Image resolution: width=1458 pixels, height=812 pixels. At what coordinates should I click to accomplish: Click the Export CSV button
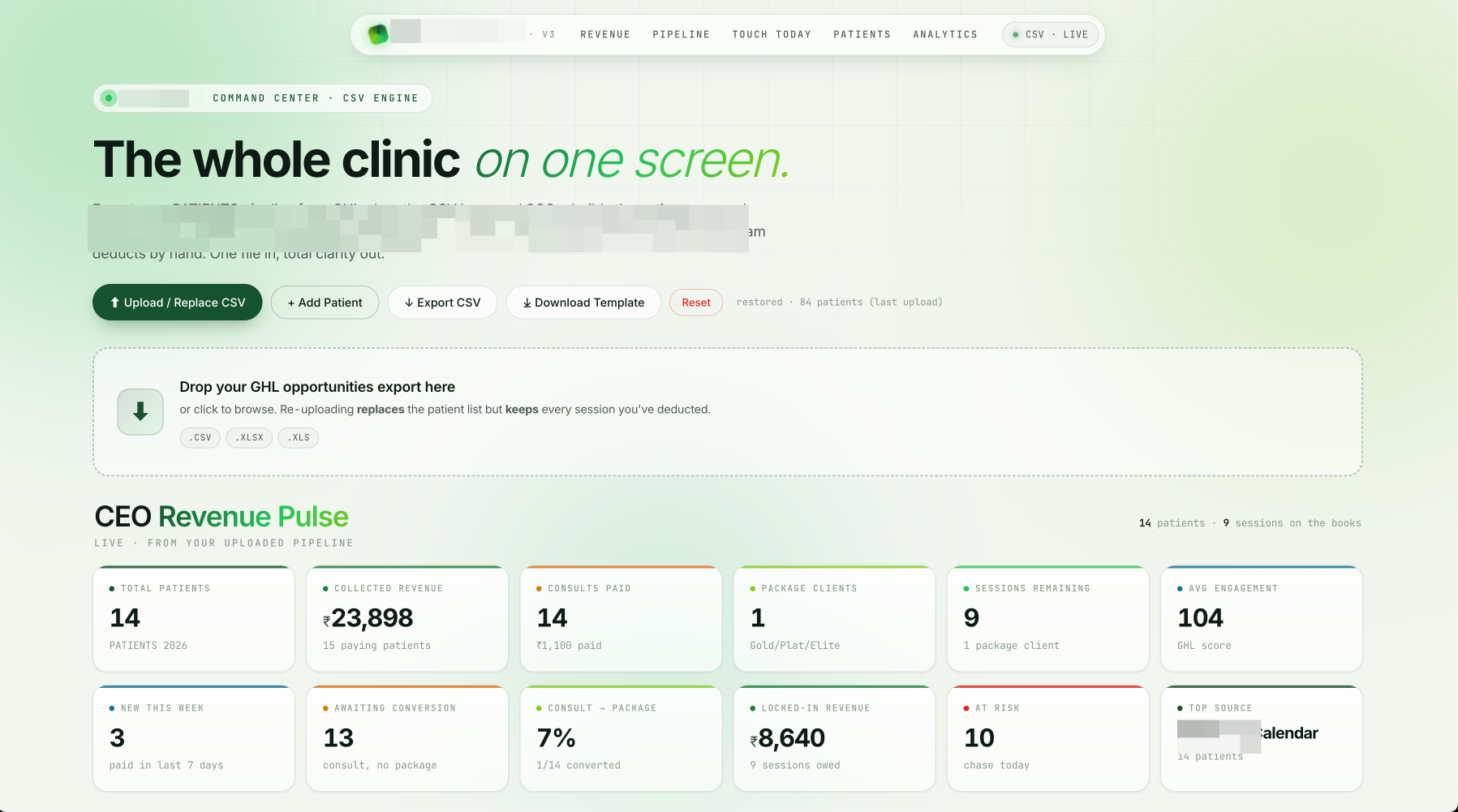click(x=442, y=303)
